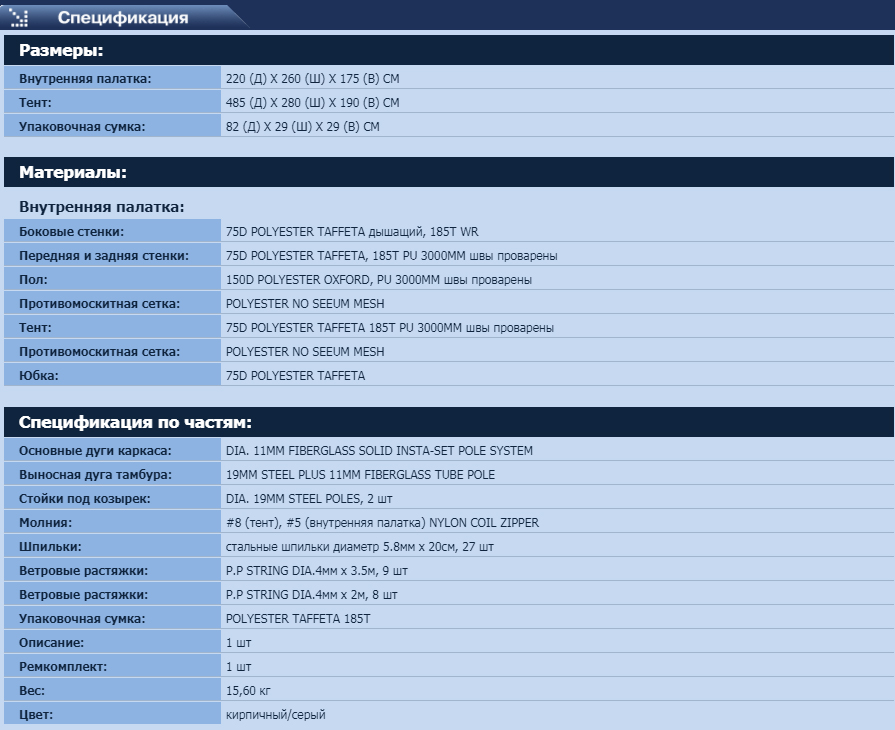Click the NYLON COIL ZIPPER value

(x=484, y=523)
